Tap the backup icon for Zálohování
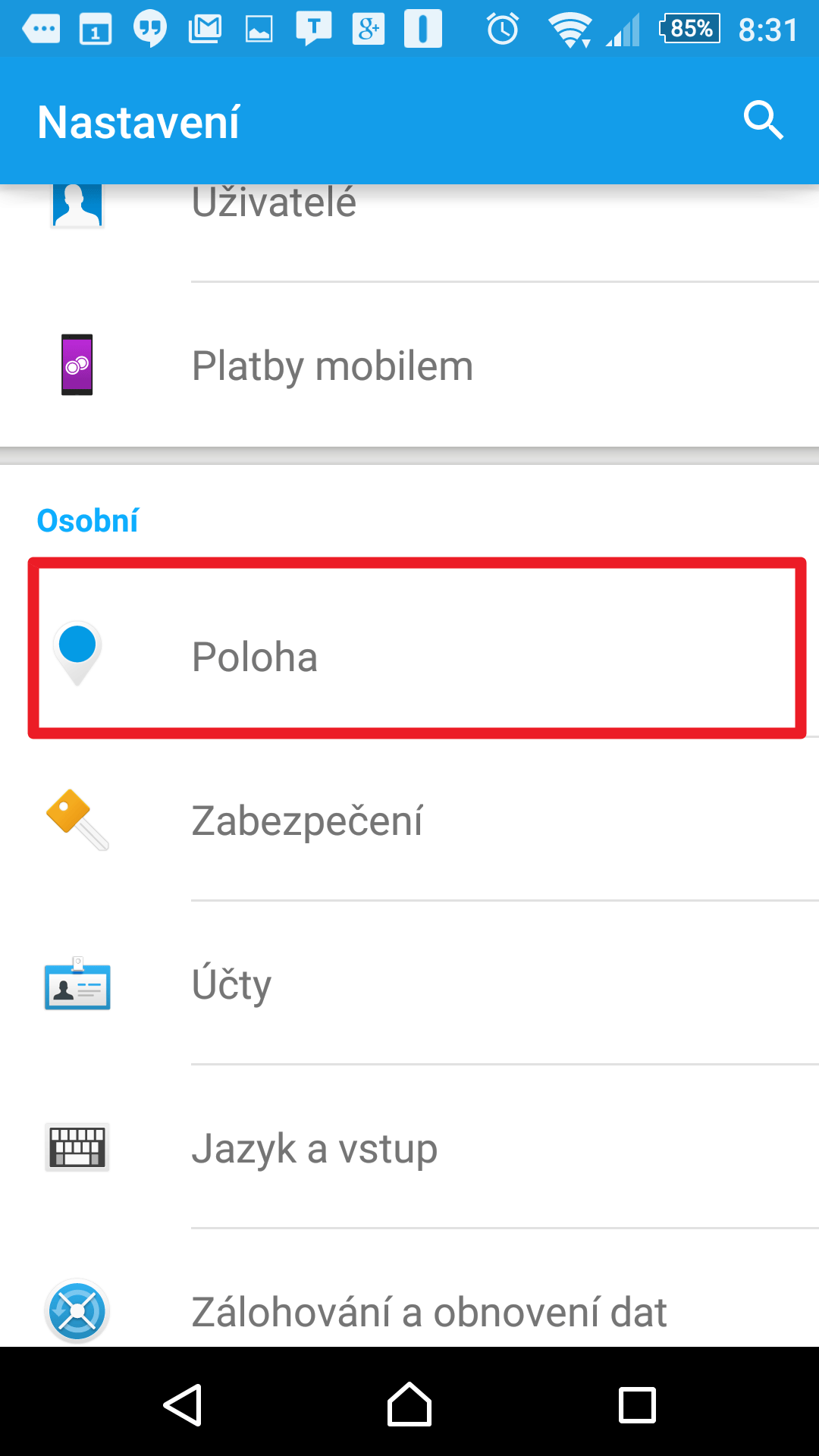Screen dimensions: 819x1456 click(77, 1311)
